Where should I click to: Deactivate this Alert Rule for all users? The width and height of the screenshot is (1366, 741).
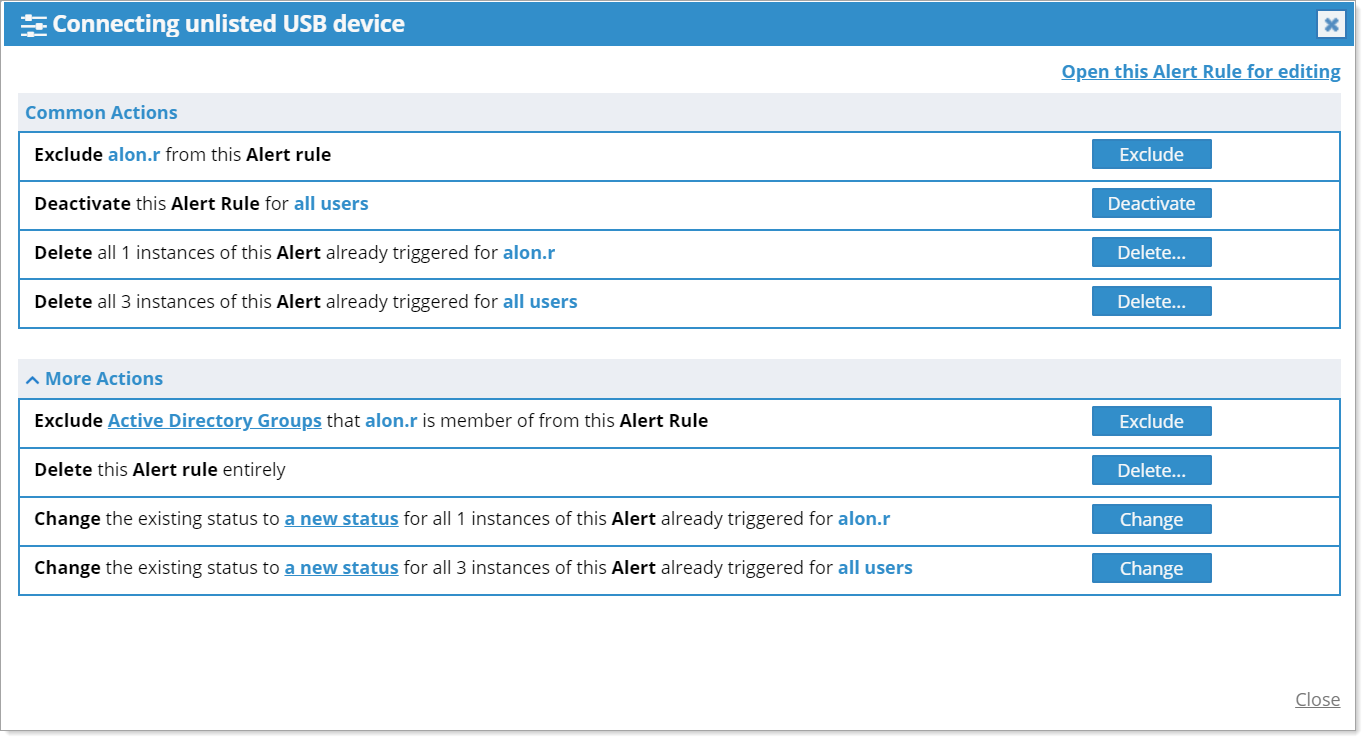(1151, 204)
